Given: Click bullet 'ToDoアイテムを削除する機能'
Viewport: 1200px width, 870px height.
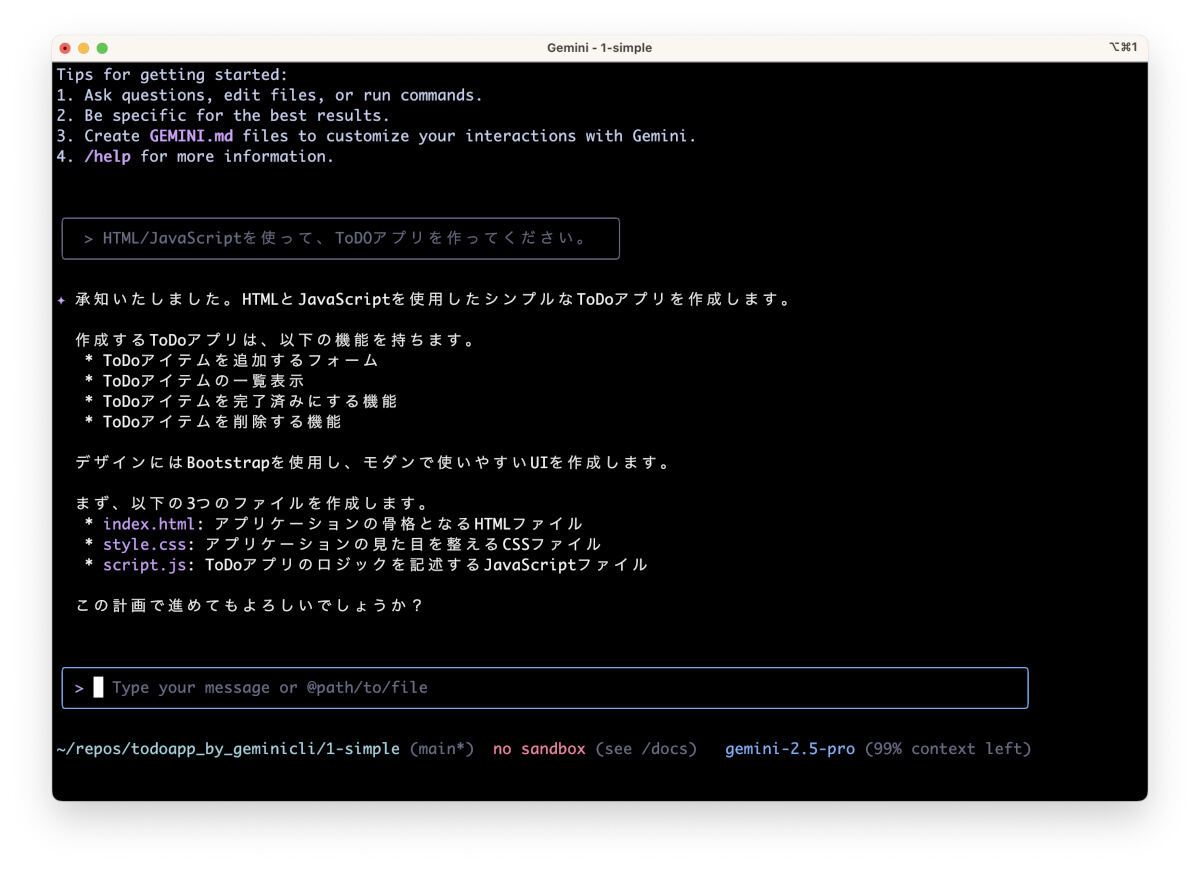Looking at the screenshot, I should point(222,422).
